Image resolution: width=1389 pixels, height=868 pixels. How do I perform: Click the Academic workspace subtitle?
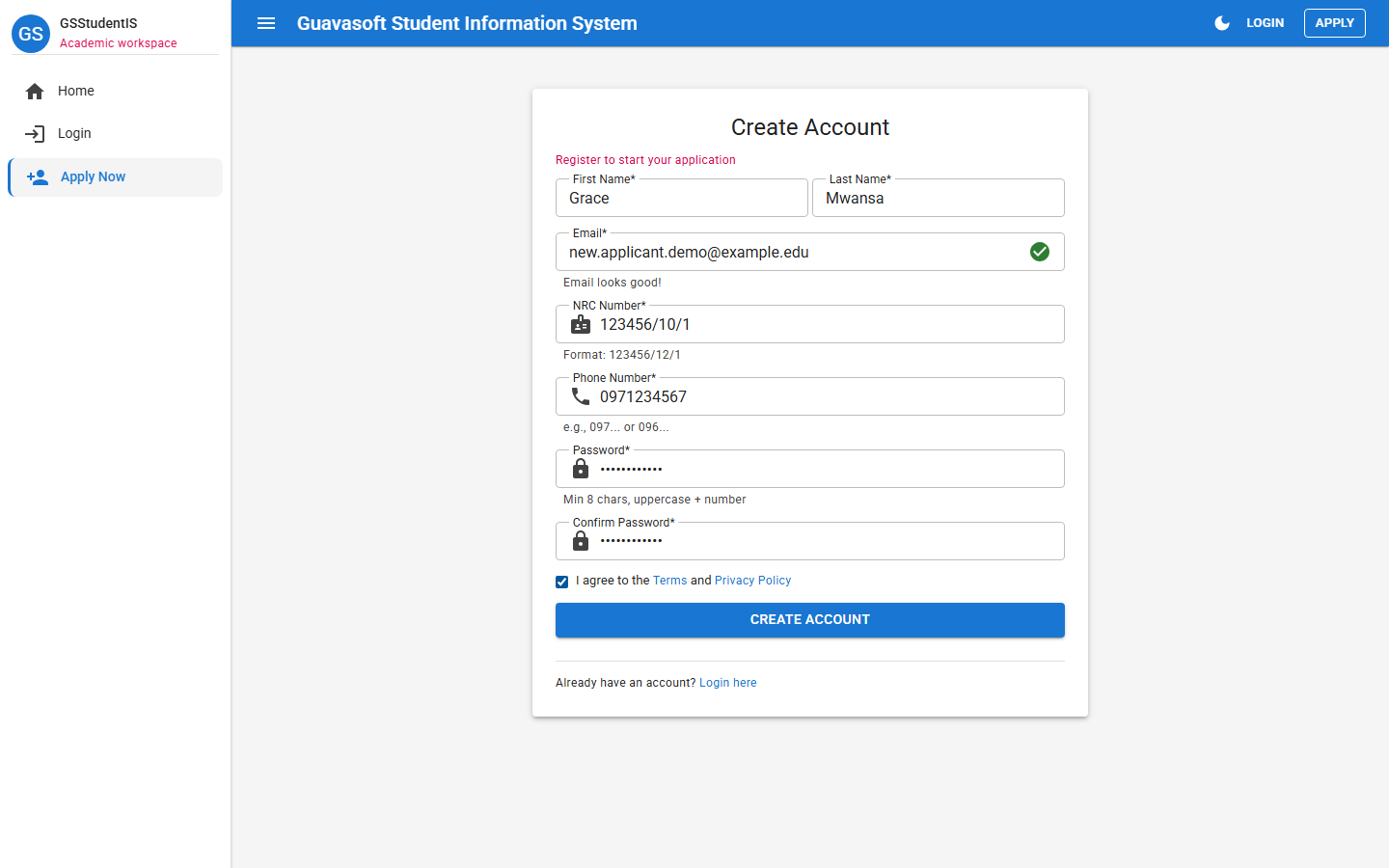119,43
